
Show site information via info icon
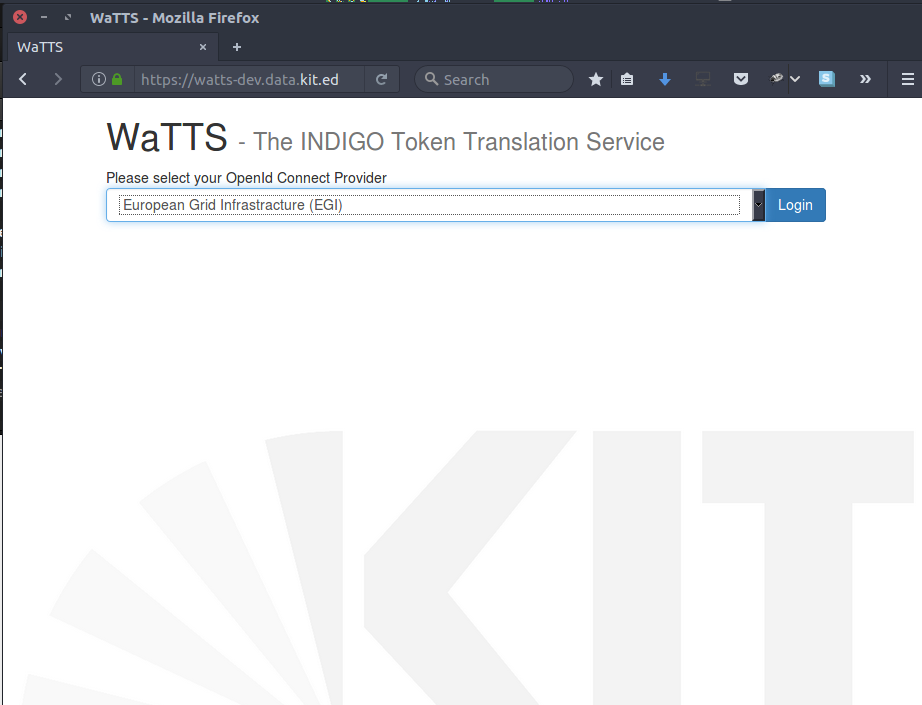(x=99, y=79)
